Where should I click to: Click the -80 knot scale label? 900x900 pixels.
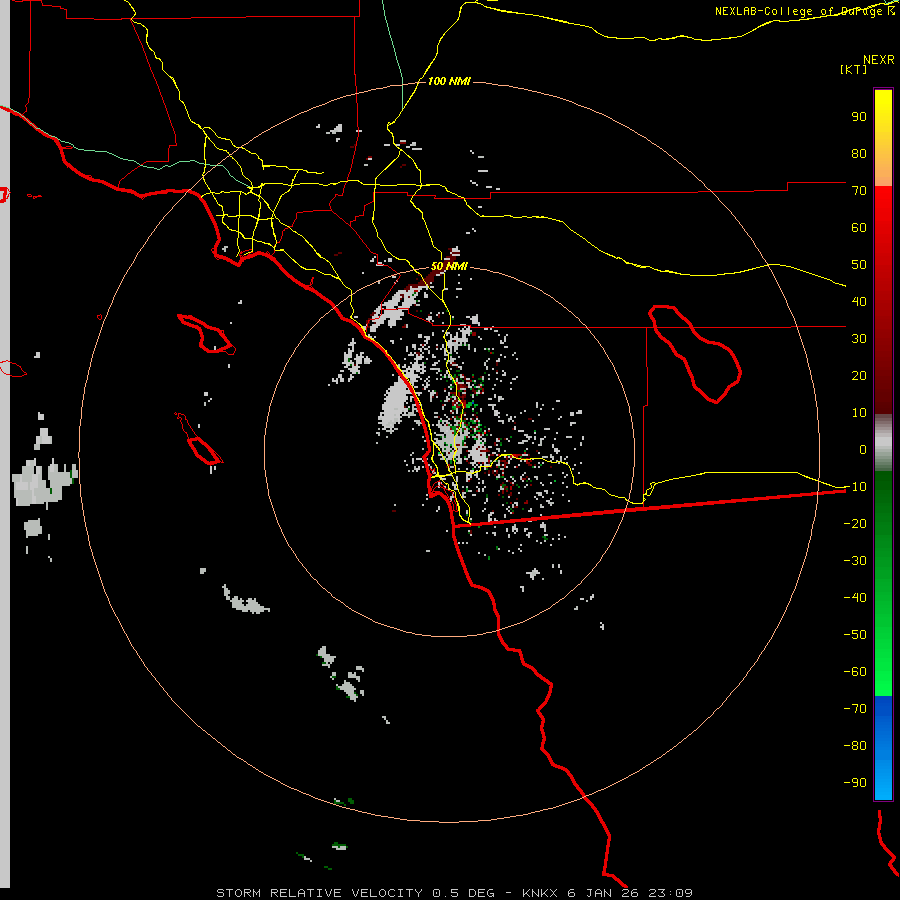click(855, 746)
